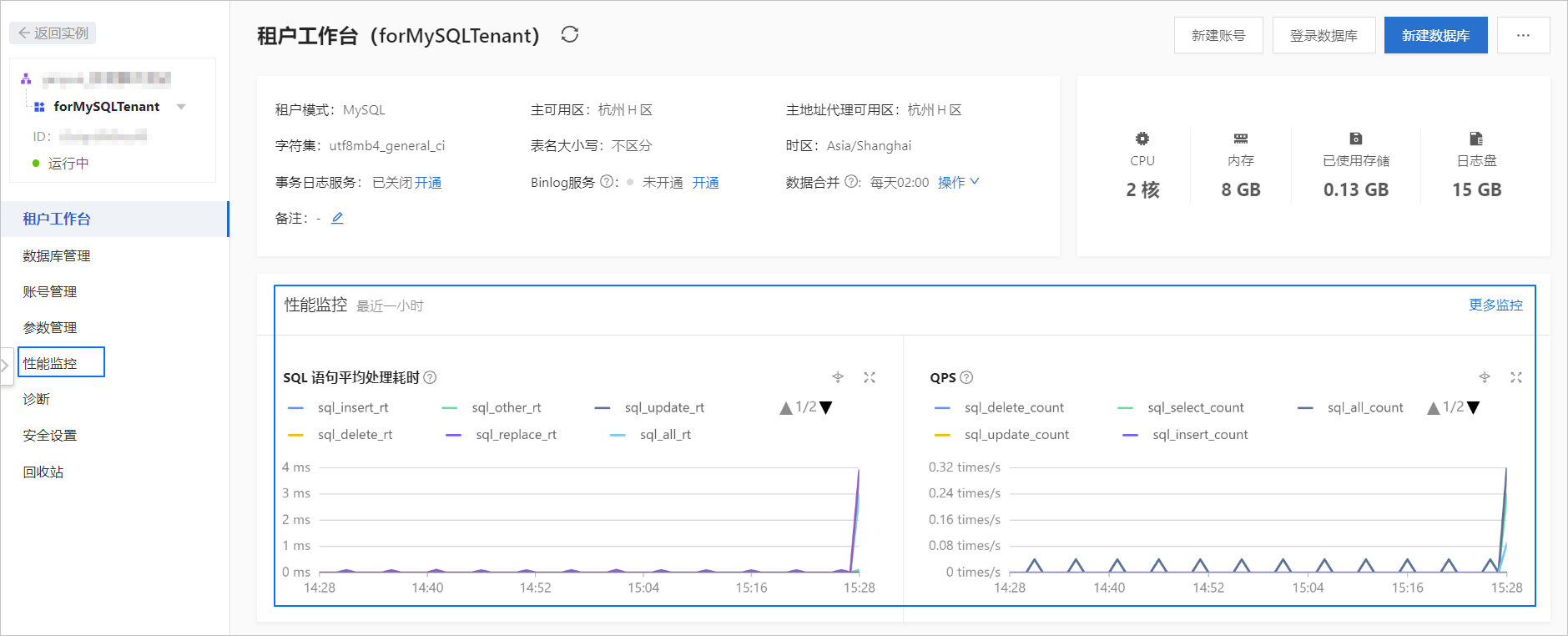Toggle sql_other_rt legend series
The width and height of the screenshot is (1568, 636).
[x=492, y=407]
